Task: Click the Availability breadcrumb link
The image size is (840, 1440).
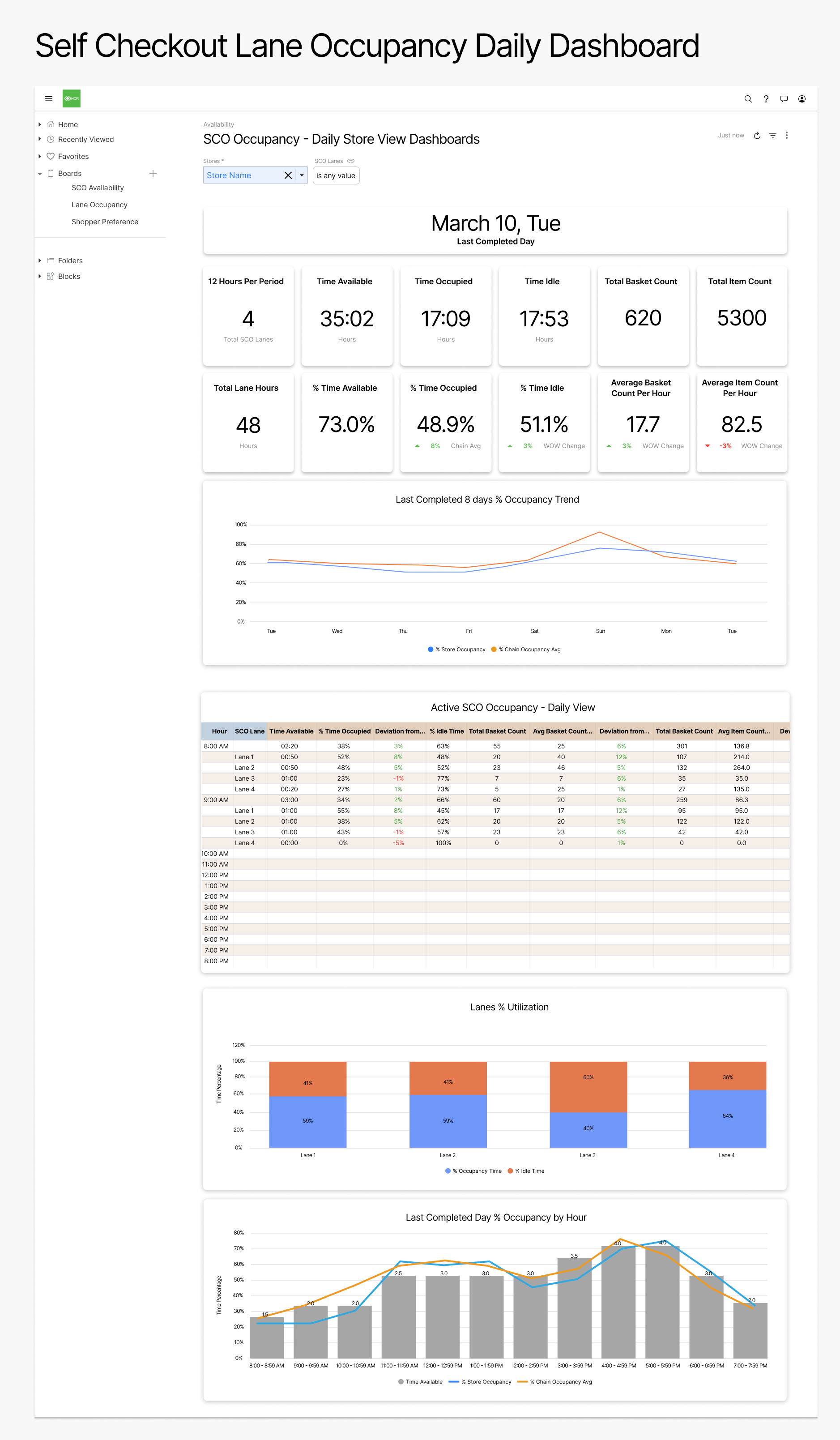Action: [219, 124]
